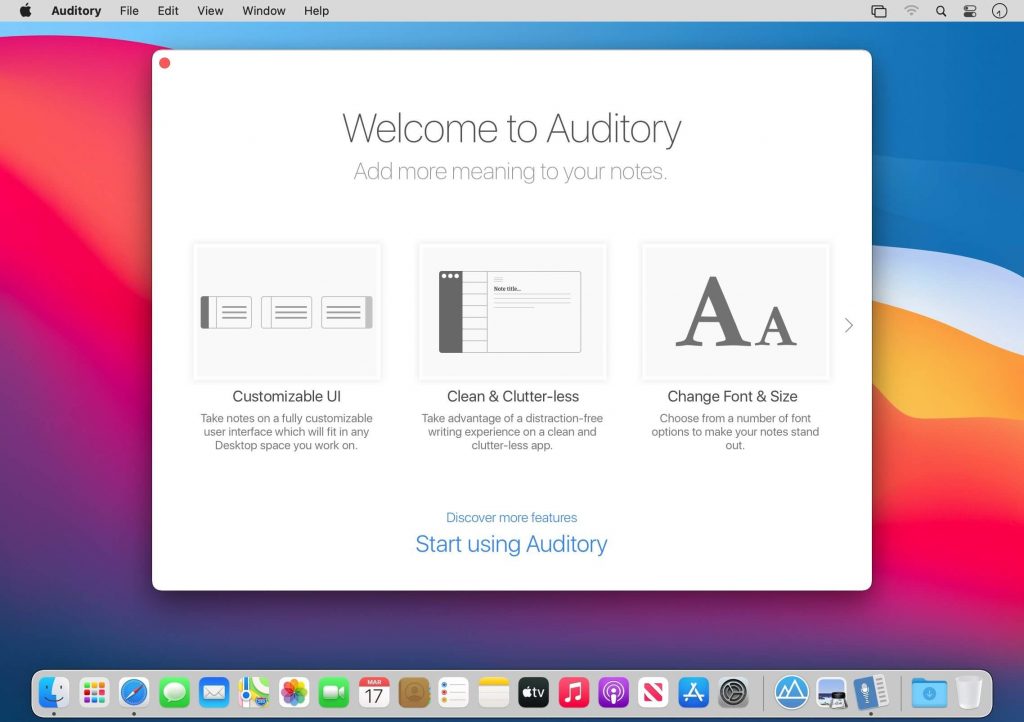Viewport: 1024px width, 722px height.
Task: Open Podcasts from the Dock
Action: (613, 691)
